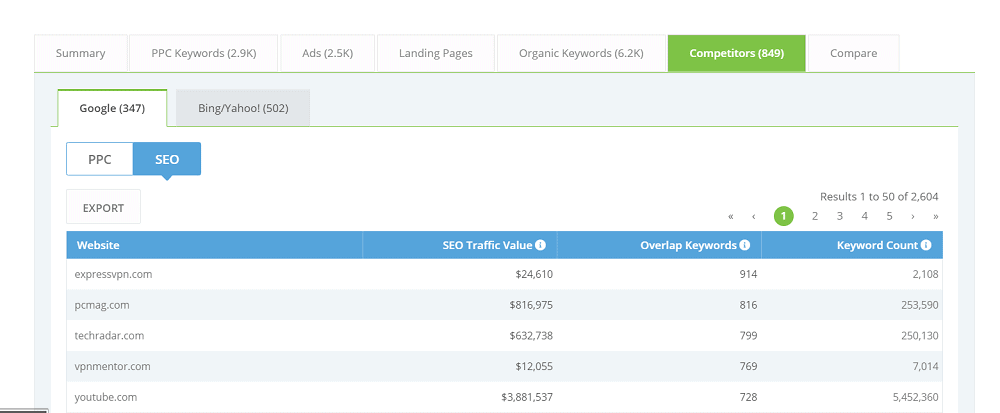1000x413 pixels.
Task: Select the SEO toggle option
Action: (167, 159)
